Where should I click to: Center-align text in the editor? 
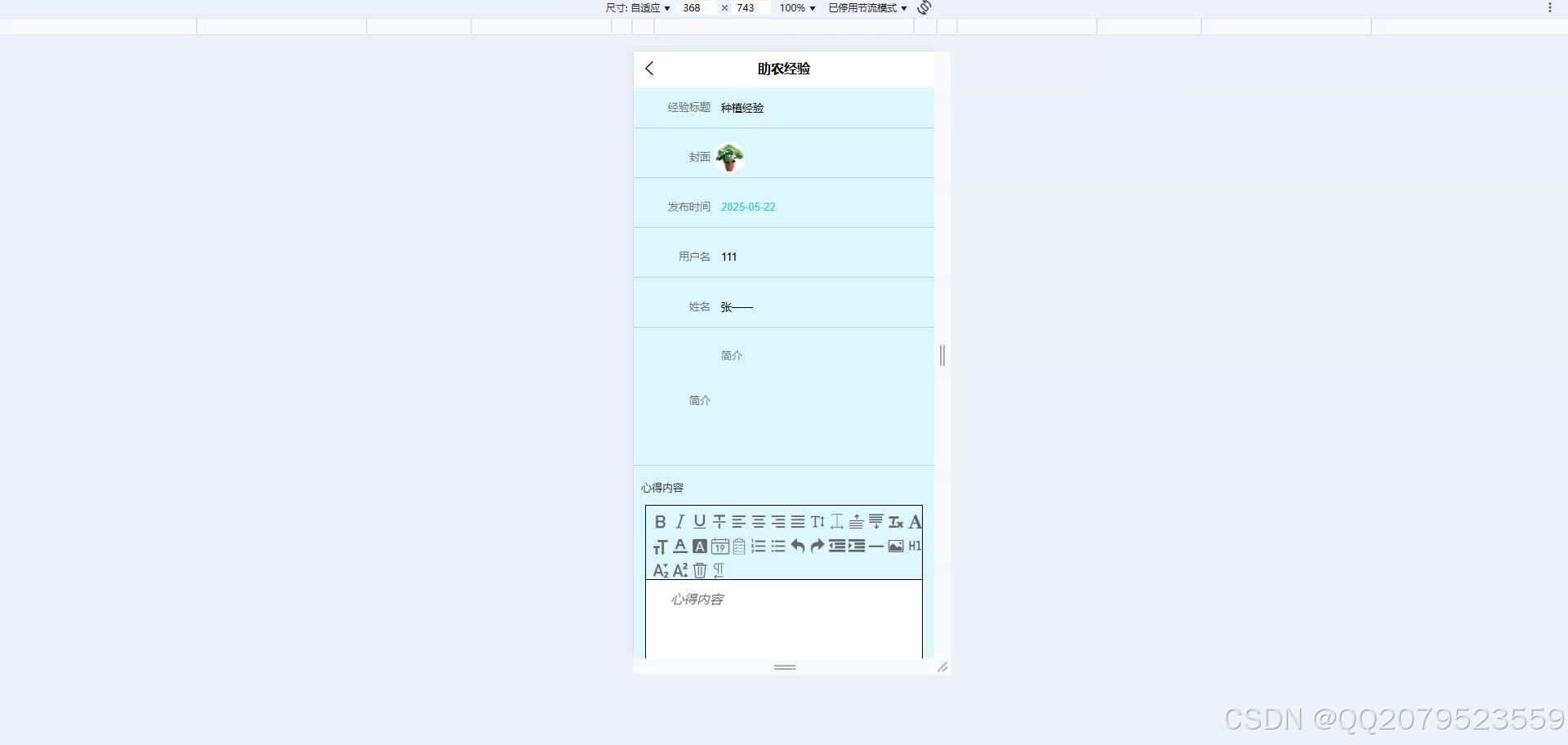tap(759, 522)
